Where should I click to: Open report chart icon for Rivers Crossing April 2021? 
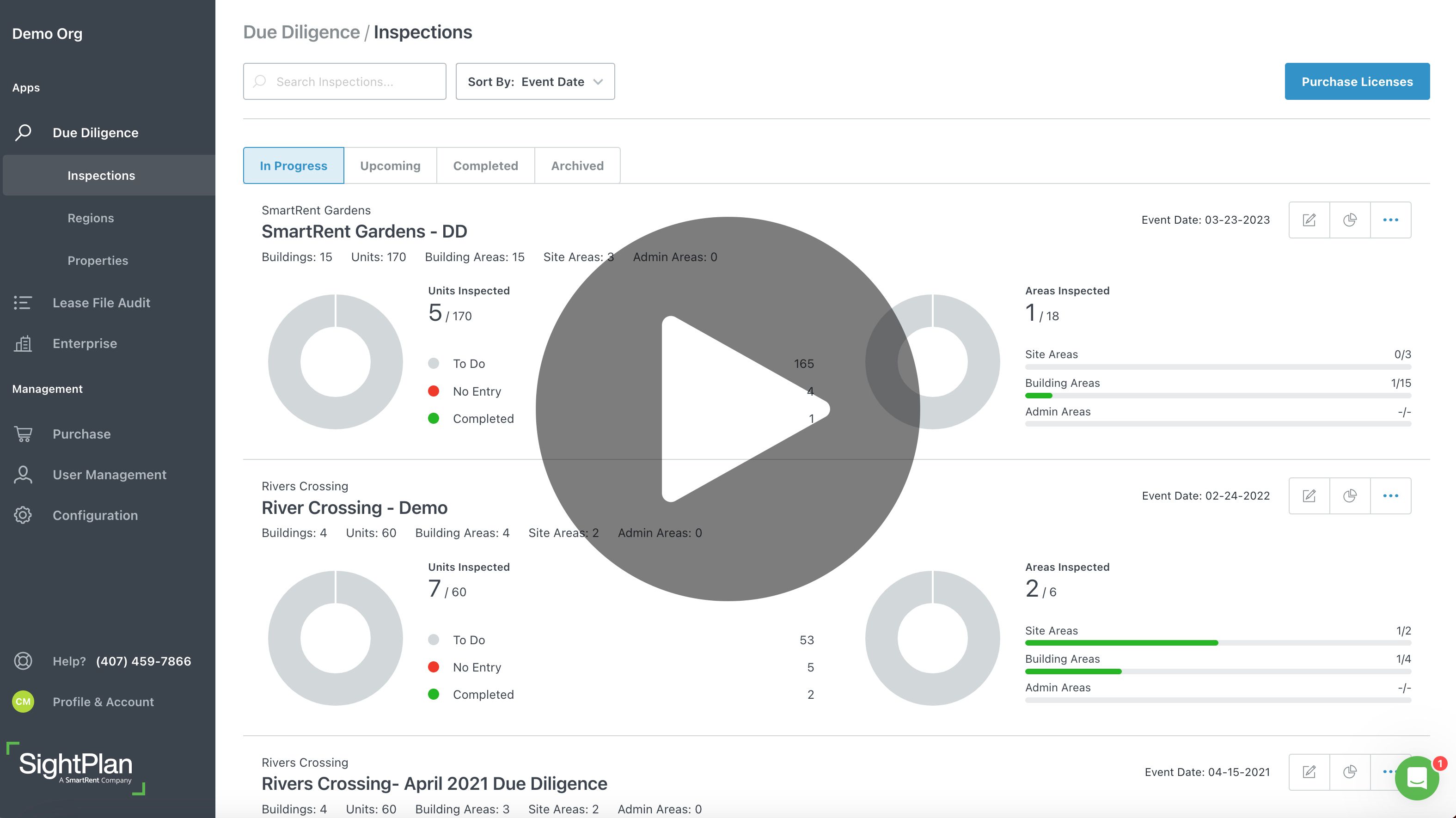(1350, 772)
